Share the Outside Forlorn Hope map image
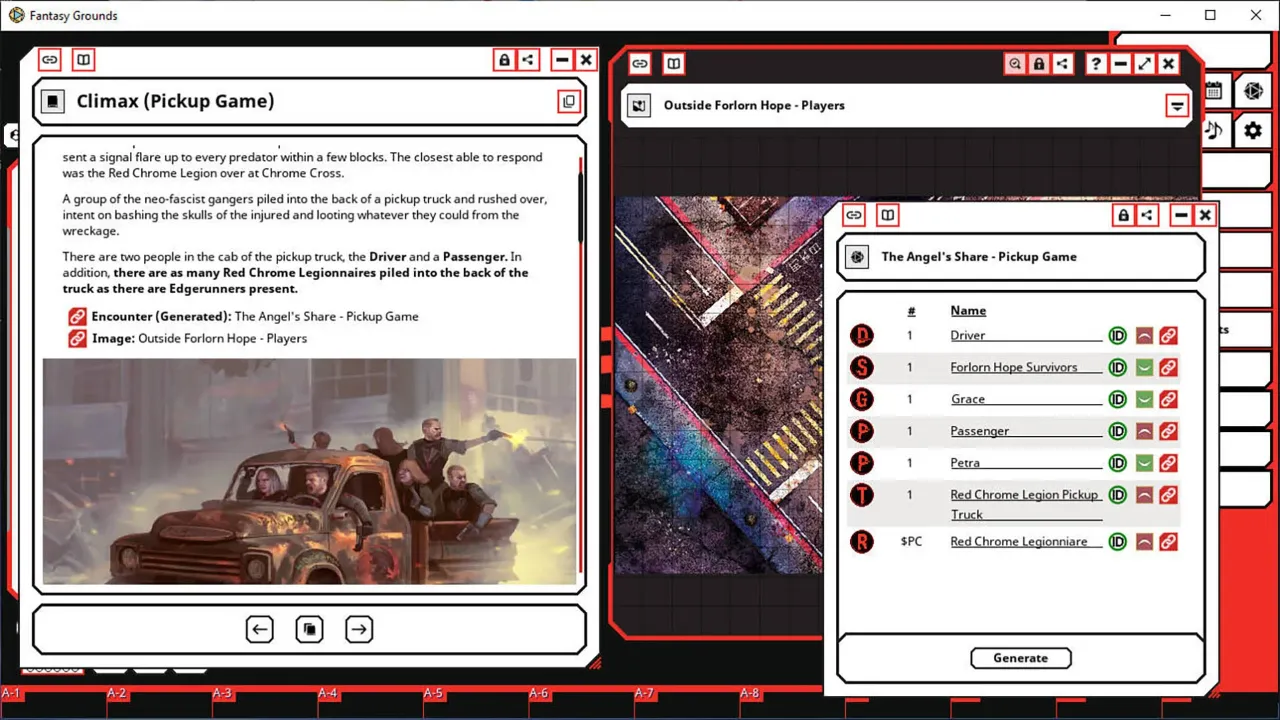Image resolution: width=1280 pixels, height=720 pixels. pyautogui.click(x=1064, y=64)
